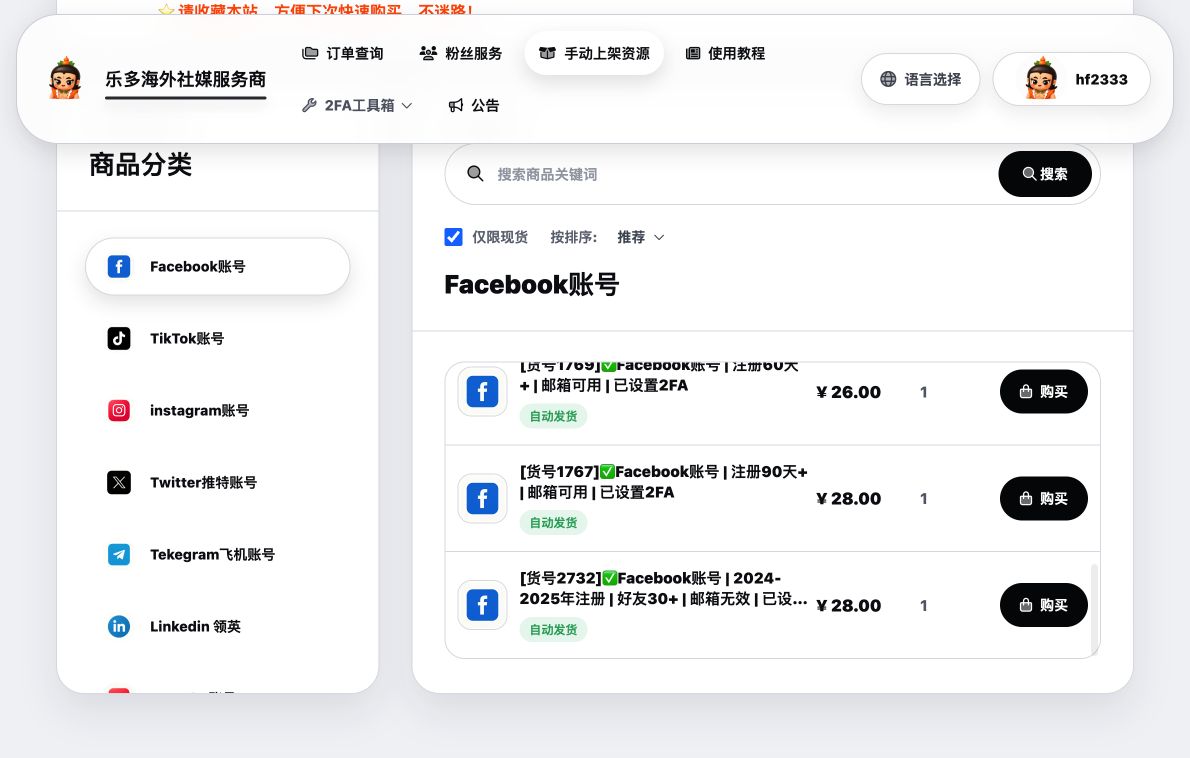Screen dimensions: 1190x758
Task: Click 自动发货 tag on 货号1767
Action: [x=553, y=523]
